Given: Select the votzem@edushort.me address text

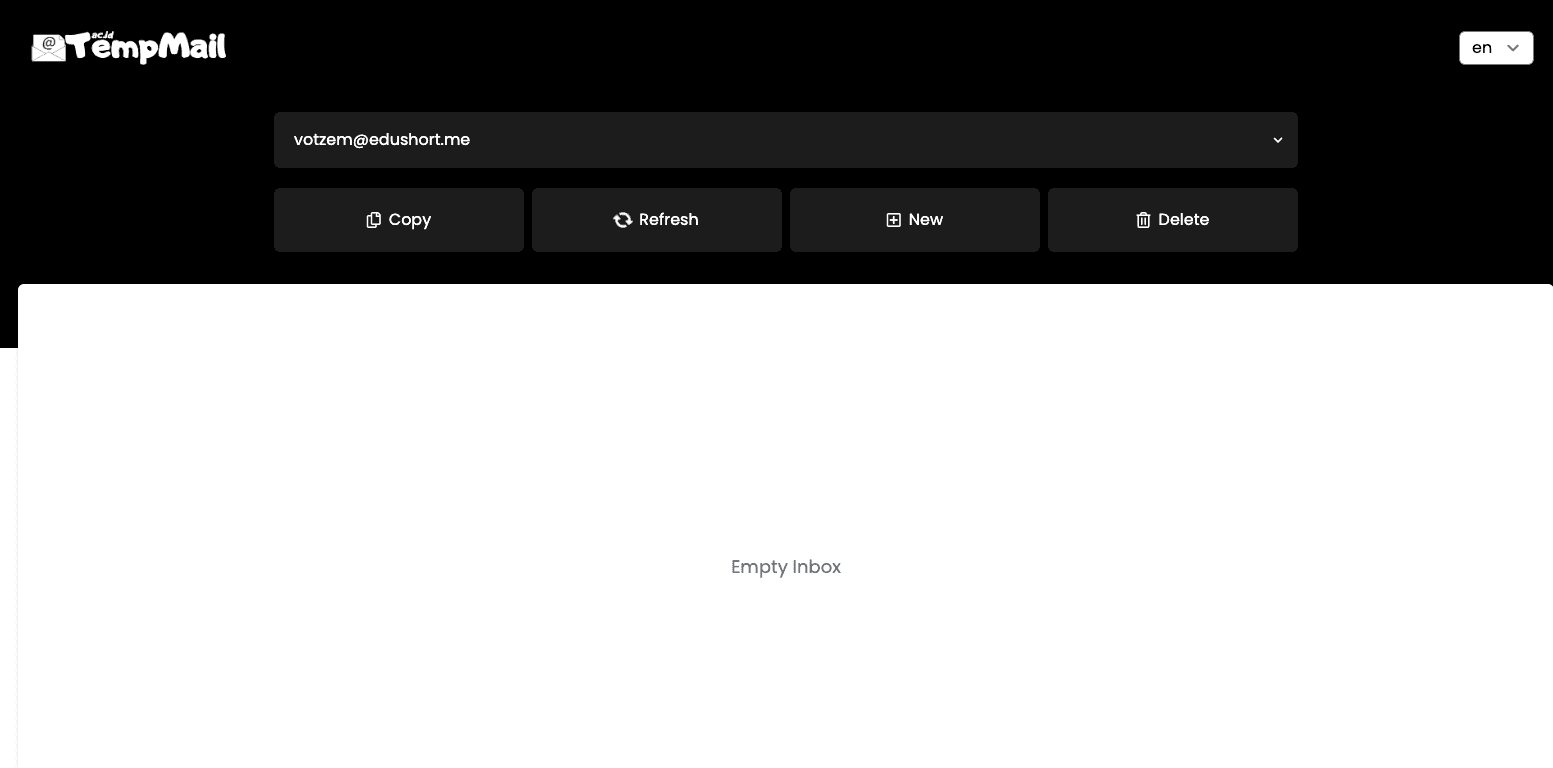Looking at the screenshot, I should 382,140.
